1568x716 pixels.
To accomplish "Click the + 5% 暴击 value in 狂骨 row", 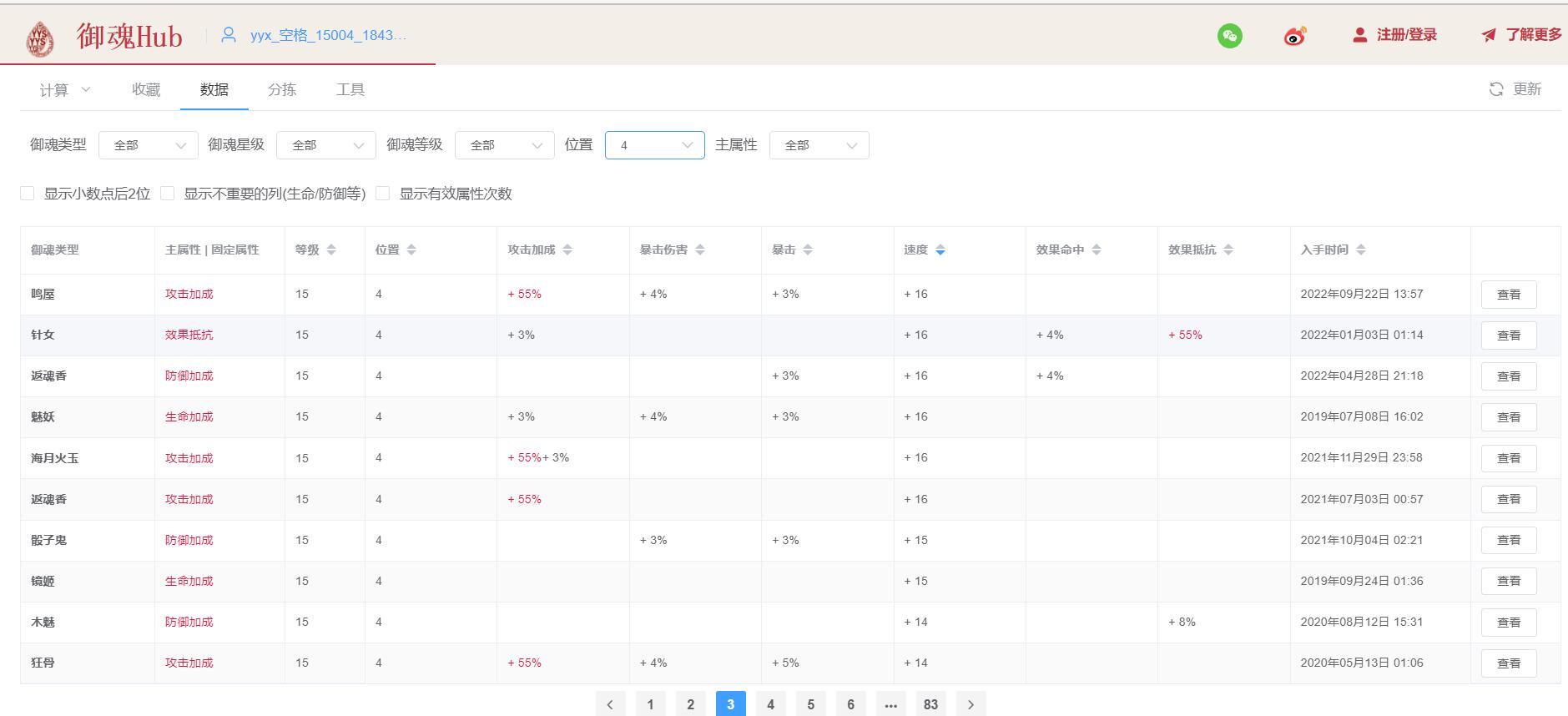I will click(785, 663).
